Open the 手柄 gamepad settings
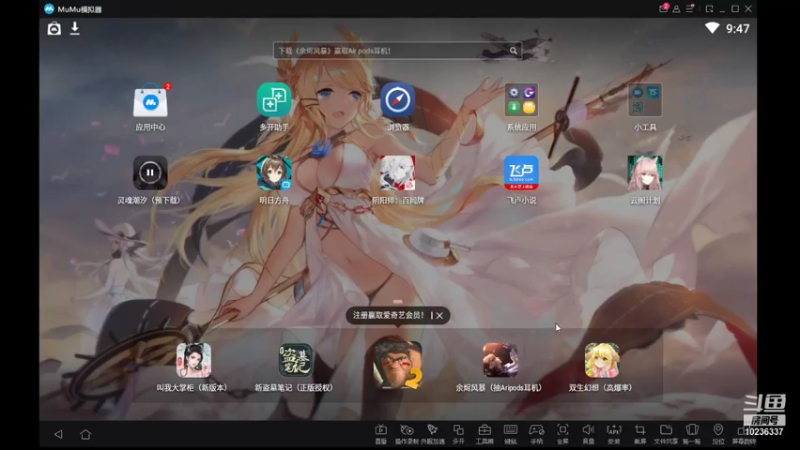Viewport: 800px width, 450px height. click(536, 433)
